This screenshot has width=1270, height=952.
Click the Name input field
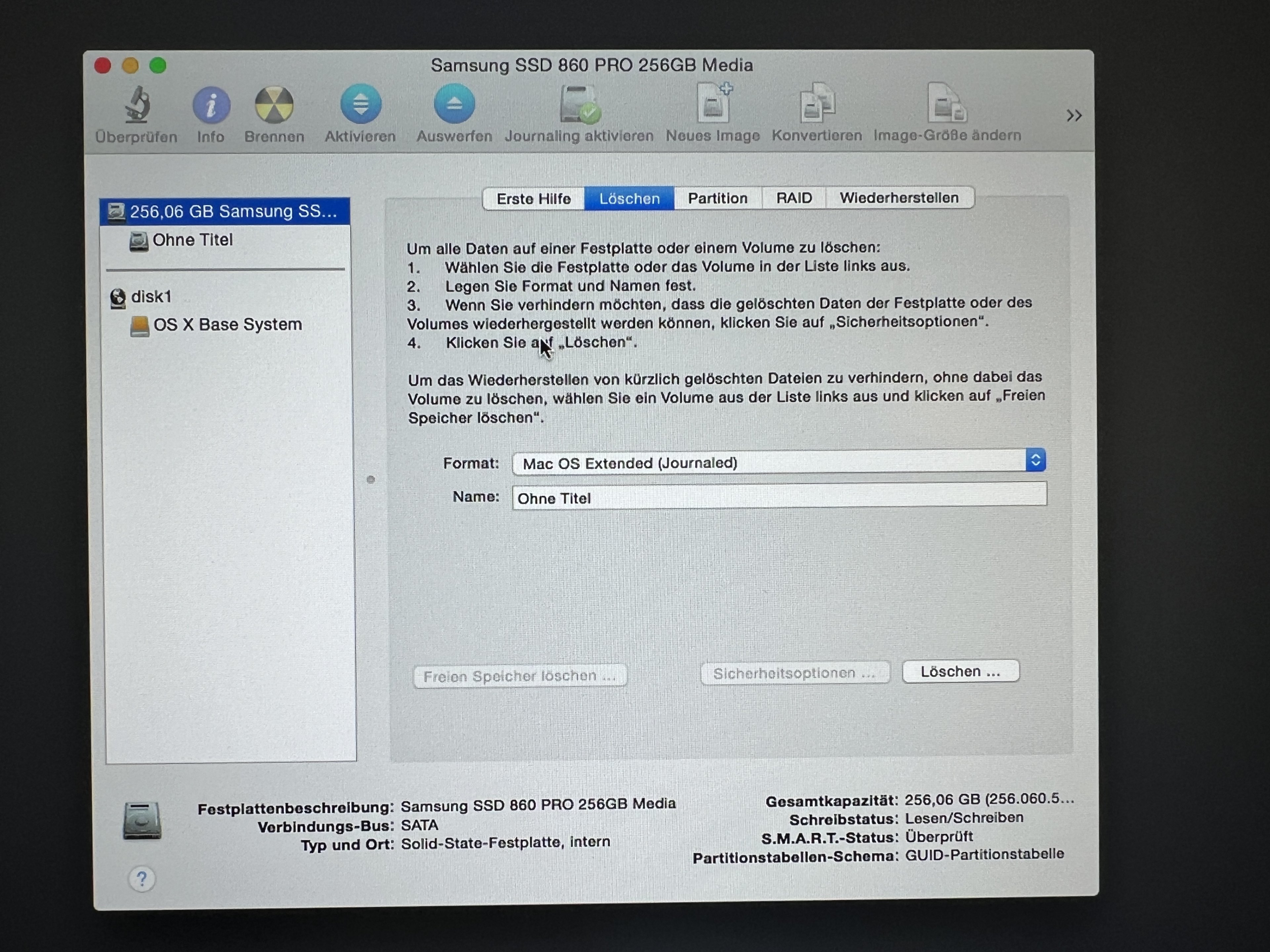779,496
